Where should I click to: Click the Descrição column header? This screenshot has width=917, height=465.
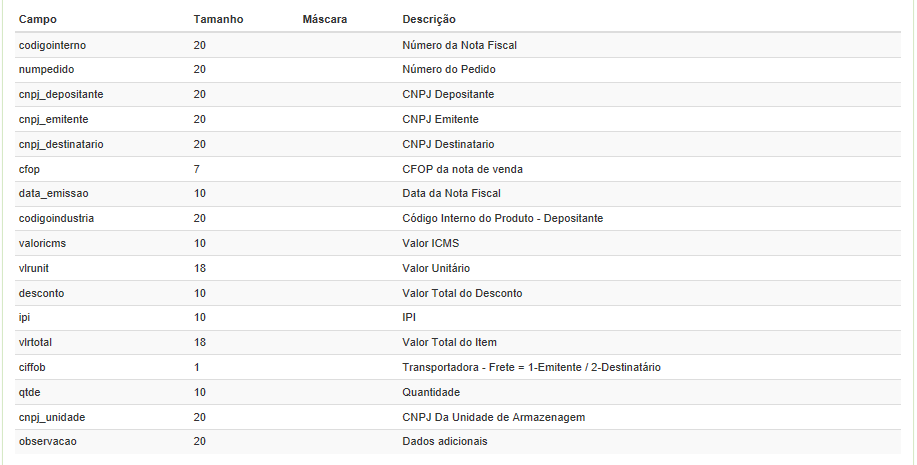(429, 19)
